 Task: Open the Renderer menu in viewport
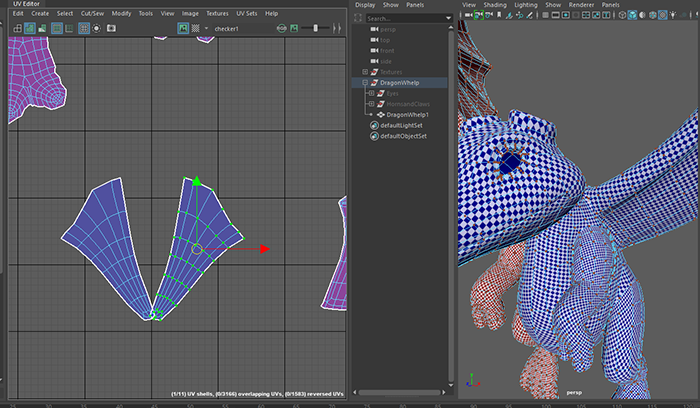pyautogui.click(x=582, y=5)
